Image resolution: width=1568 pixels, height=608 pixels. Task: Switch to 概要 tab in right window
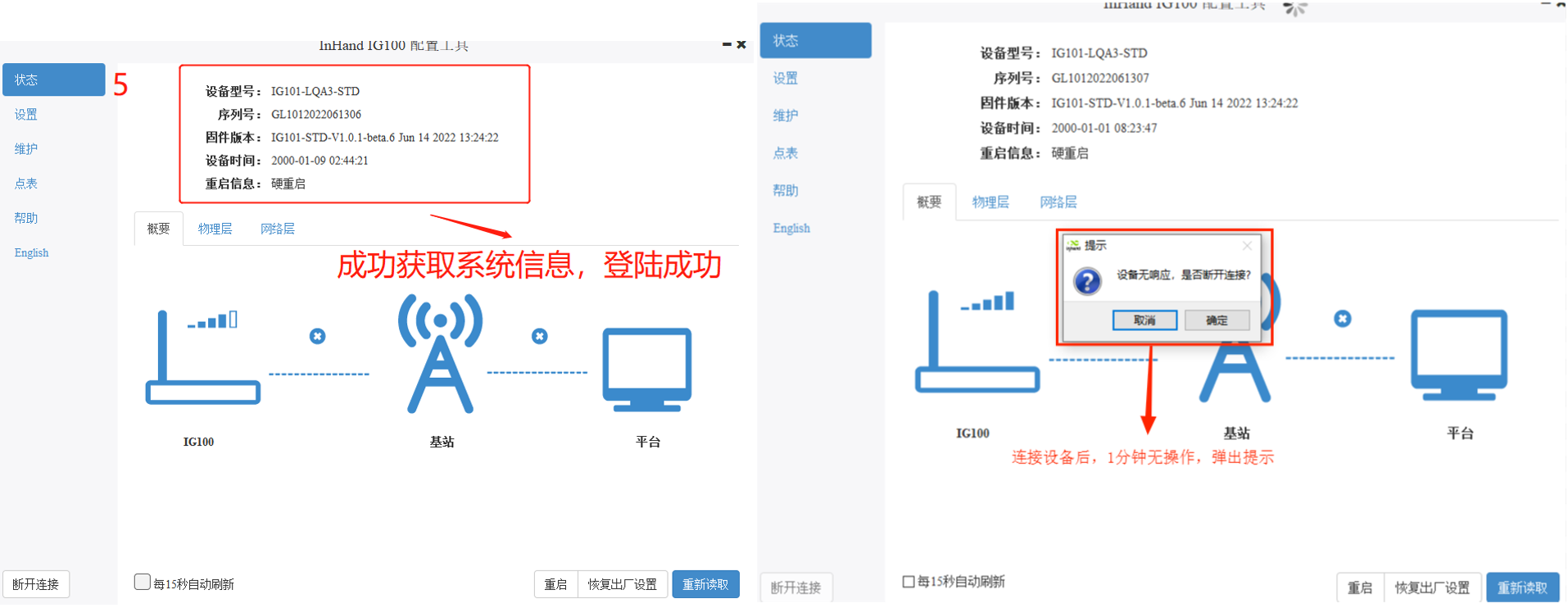point(929,202)
